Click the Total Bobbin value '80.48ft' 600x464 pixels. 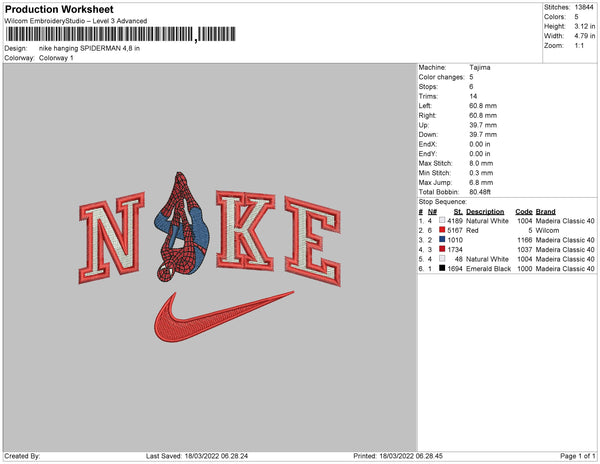pyautogui.click(x=480, y=192)
